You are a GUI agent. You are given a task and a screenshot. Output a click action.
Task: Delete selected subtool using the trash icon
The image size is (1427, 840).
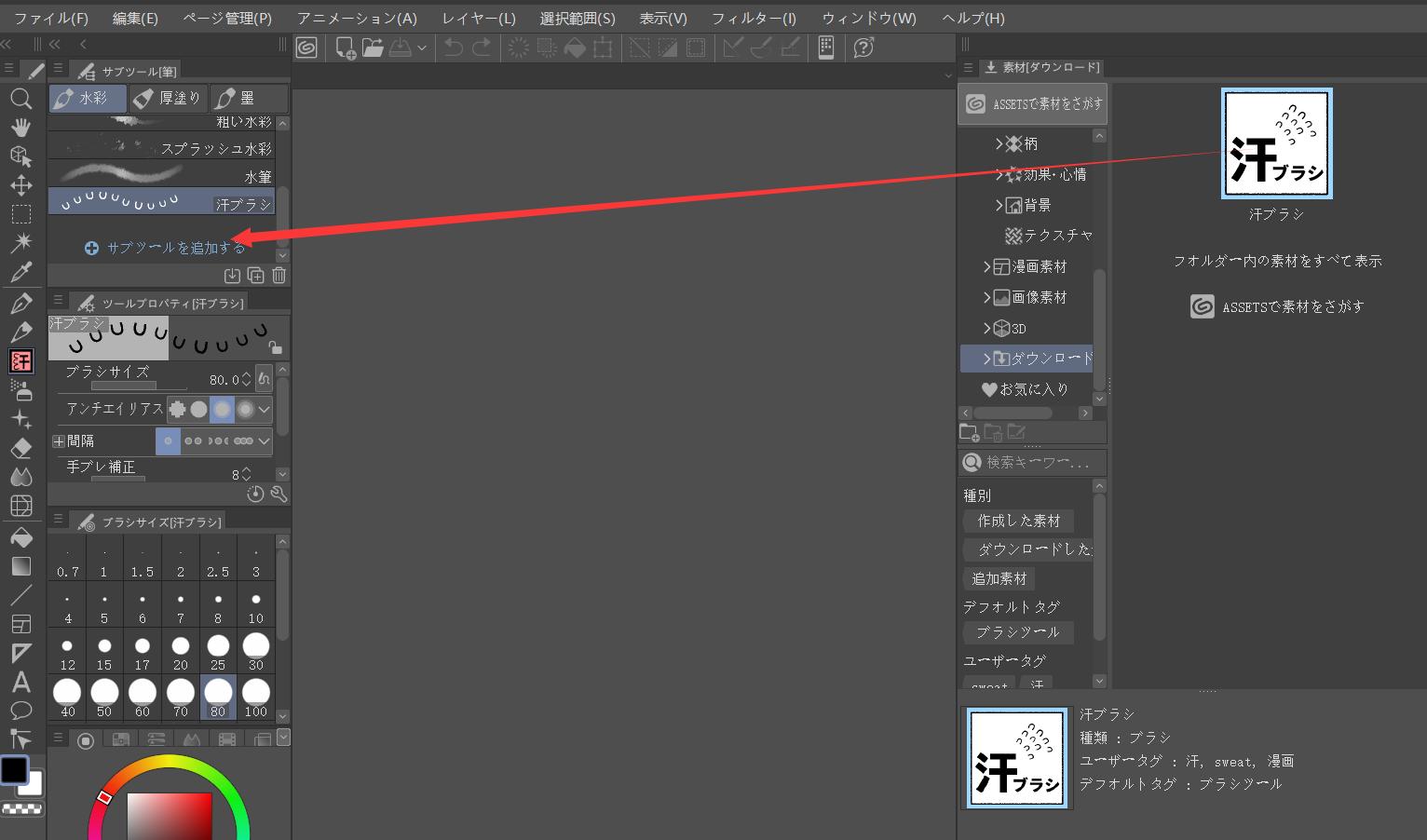(x=278, y=275)
